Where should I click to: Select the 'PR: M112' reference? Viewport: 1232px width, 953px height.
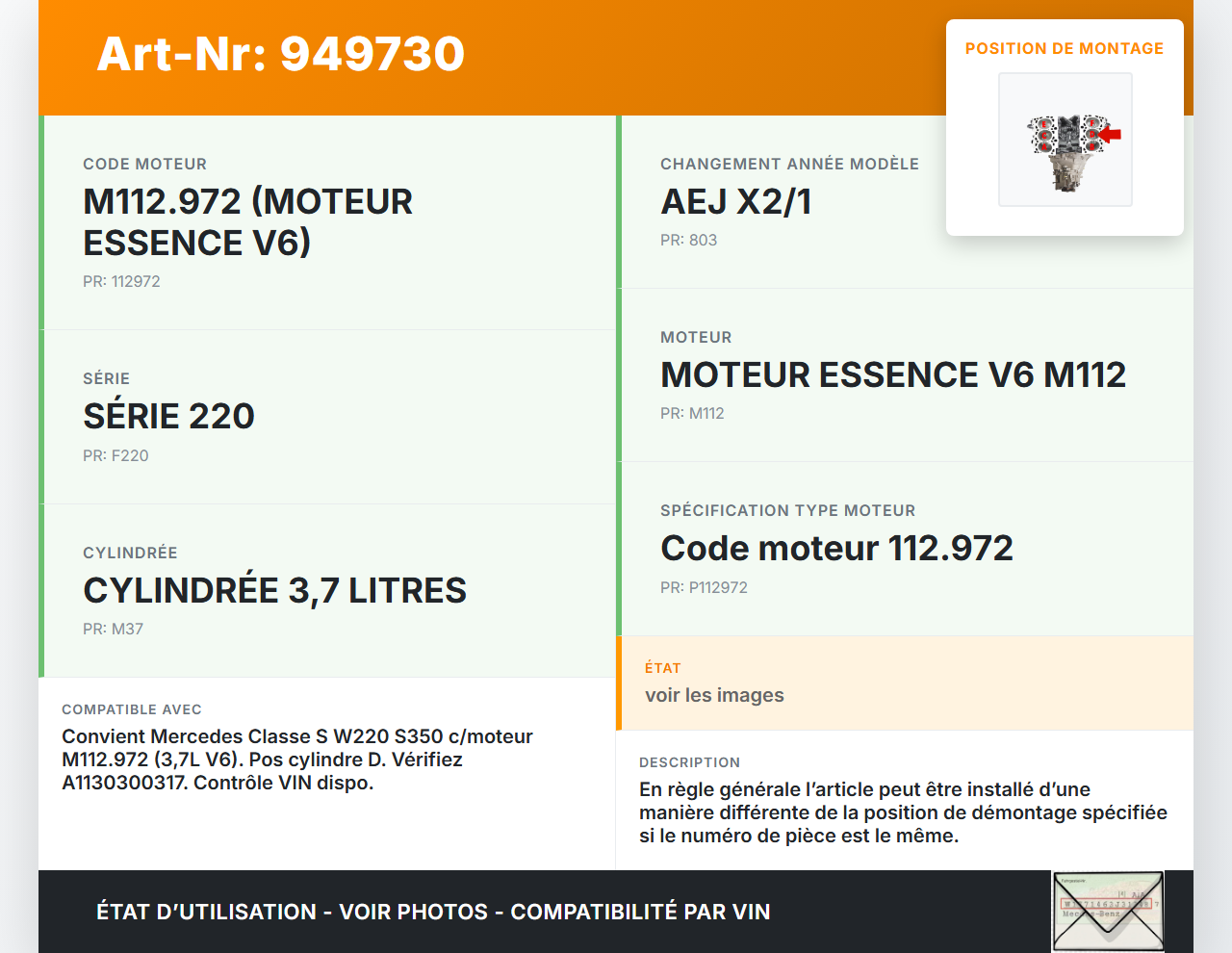pos(692,414)
